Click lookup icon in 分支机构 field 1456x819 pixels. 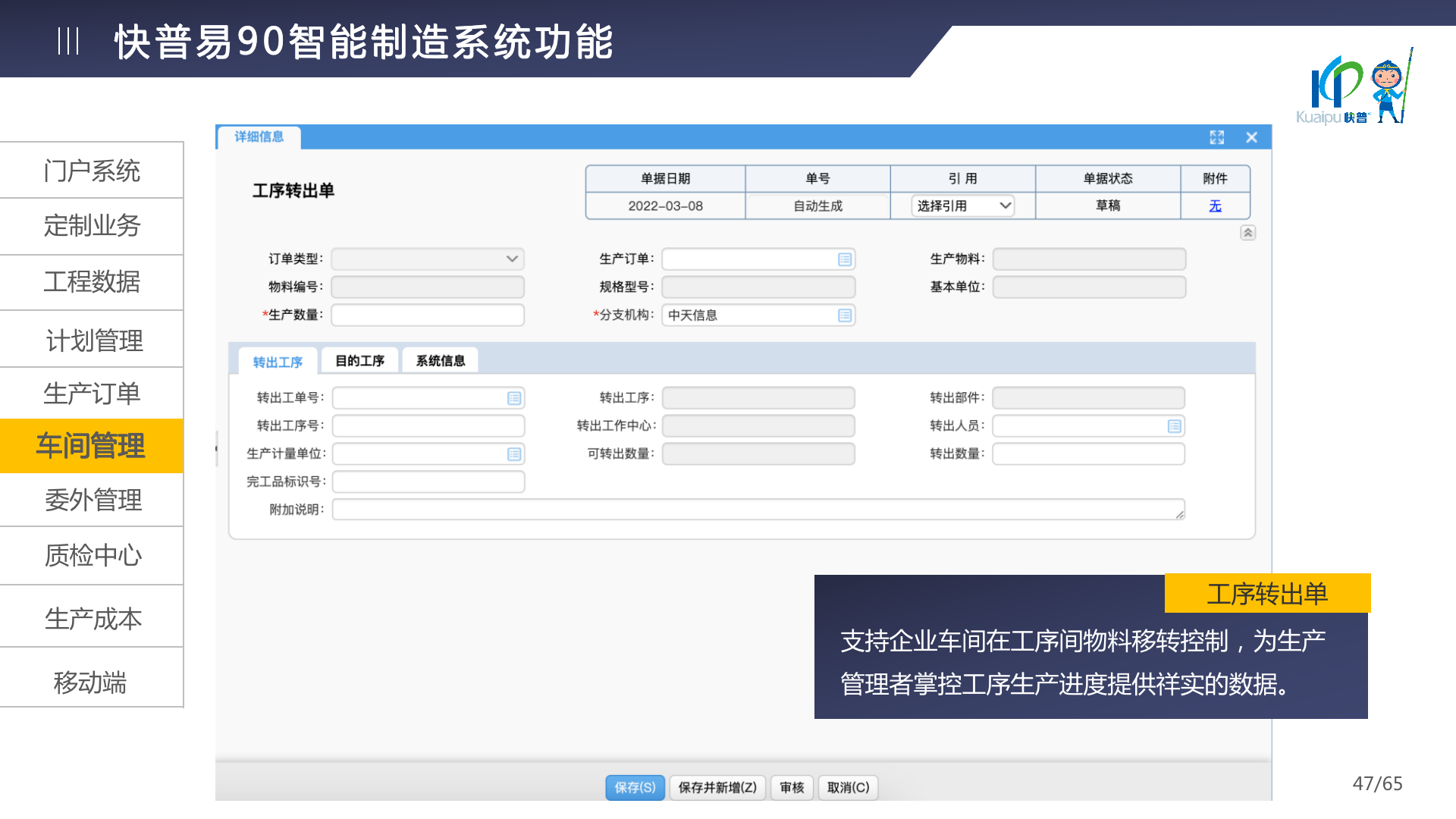pos(845,315)
